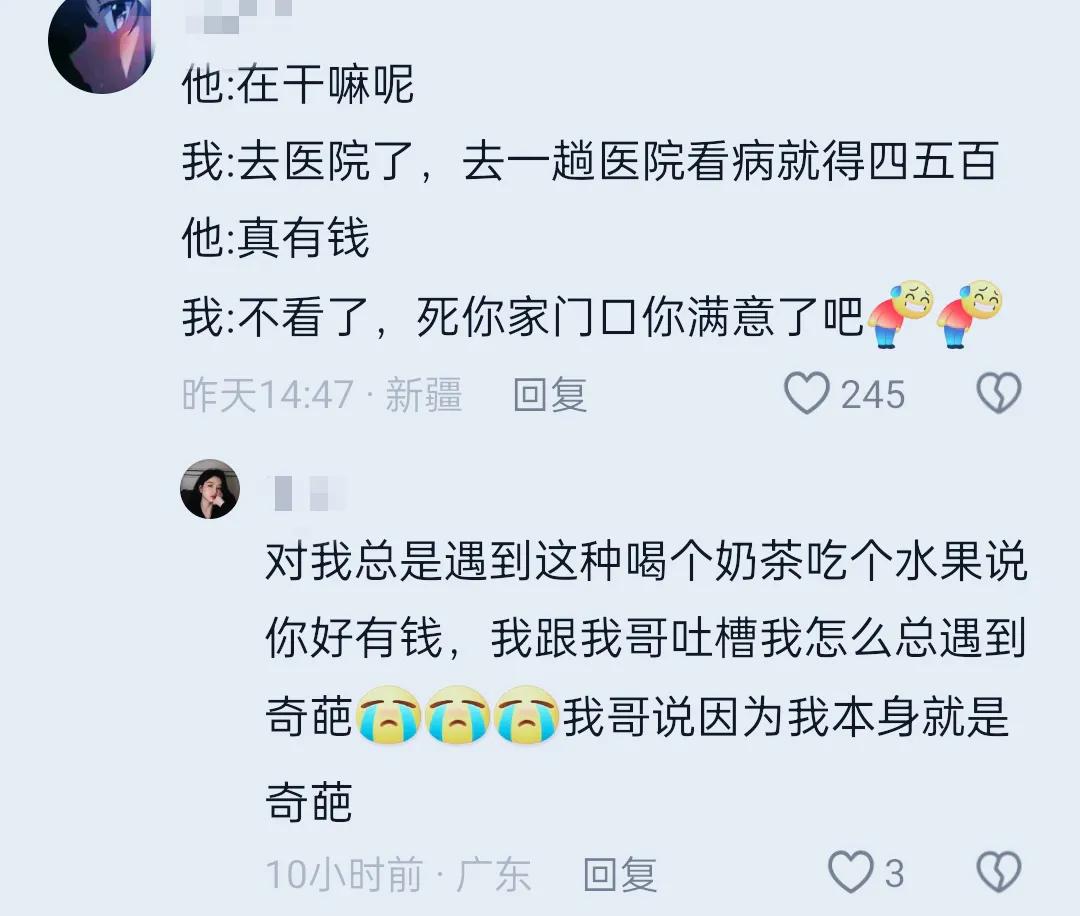Tap the 广东 location label
This screenshot has width=1080, height=916.
point(493,874)
